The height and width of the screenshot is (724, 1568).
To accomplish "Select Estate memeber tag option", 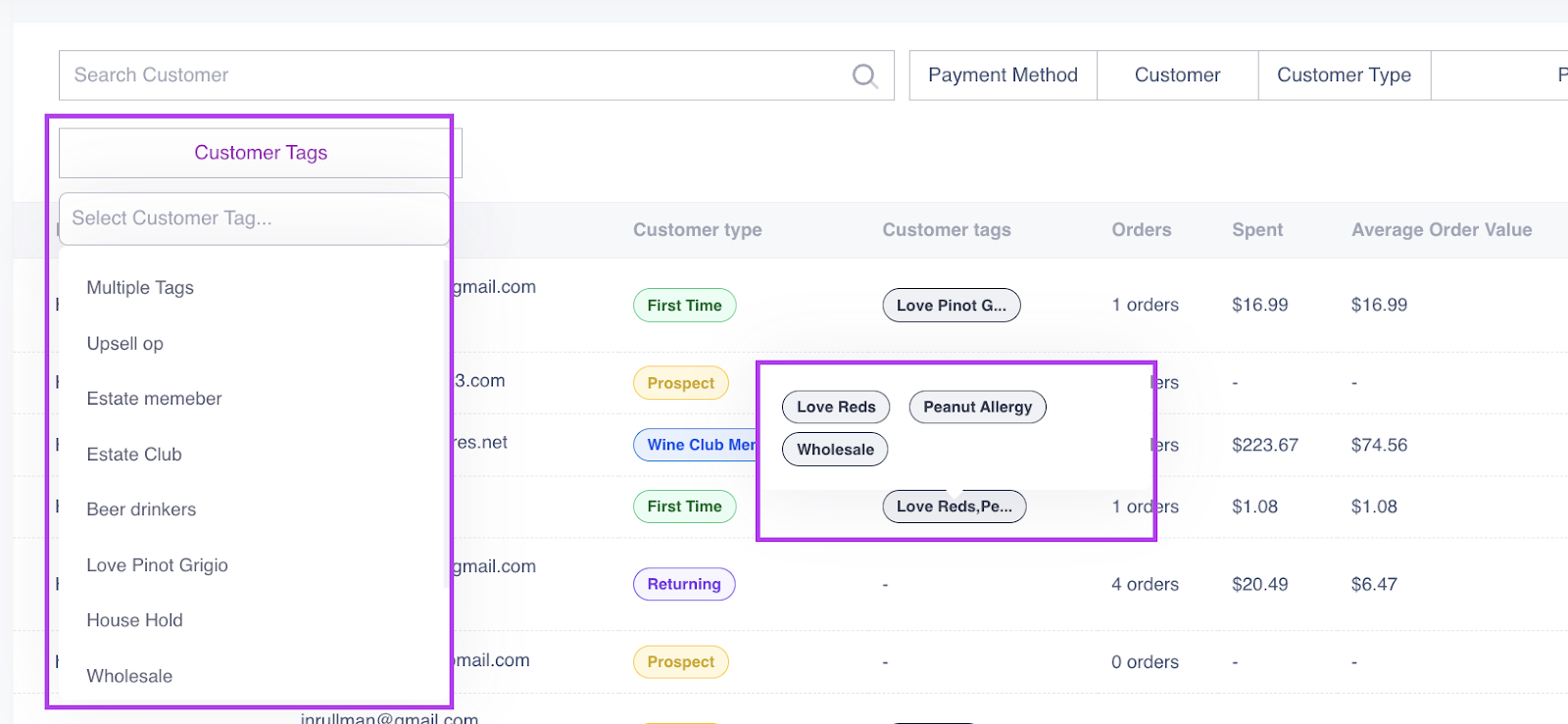I will (154, 399).
